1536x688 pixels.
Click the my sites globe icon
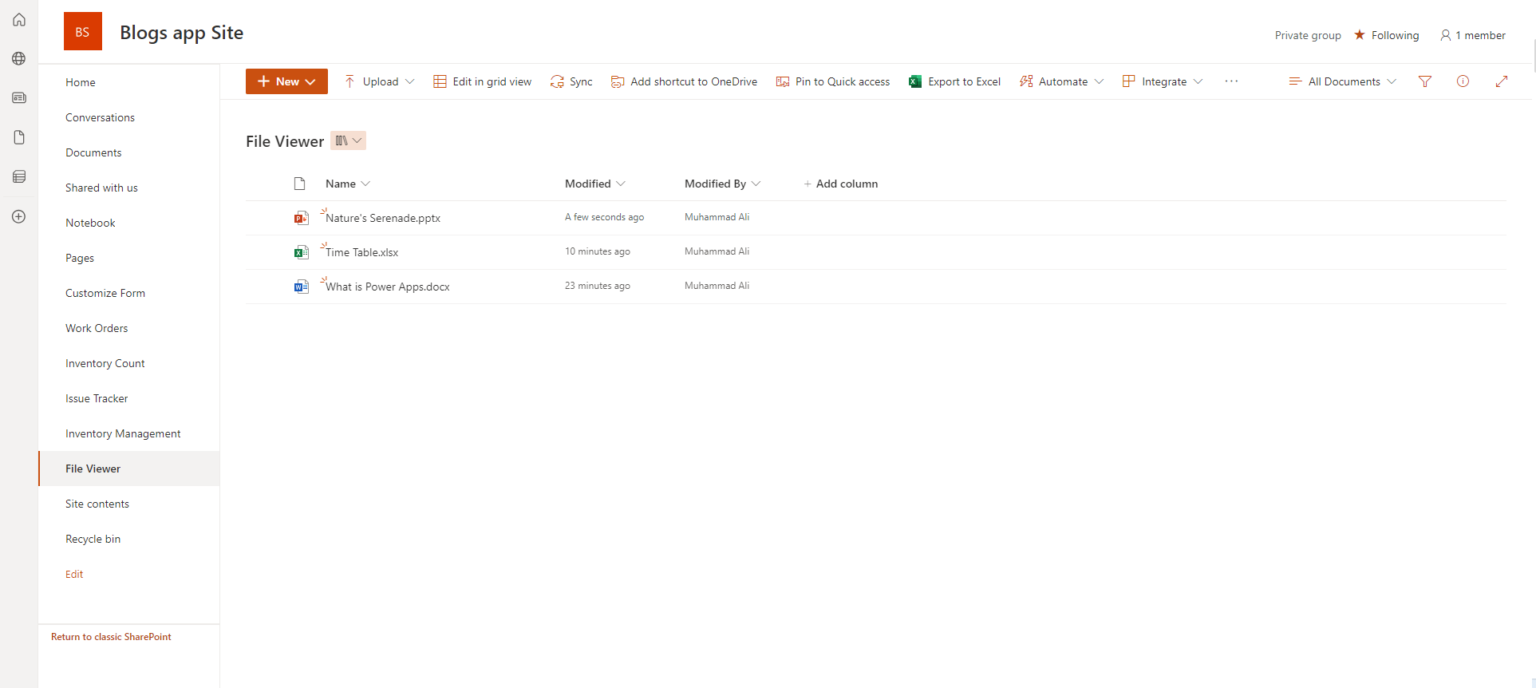(x=18, y=58)
